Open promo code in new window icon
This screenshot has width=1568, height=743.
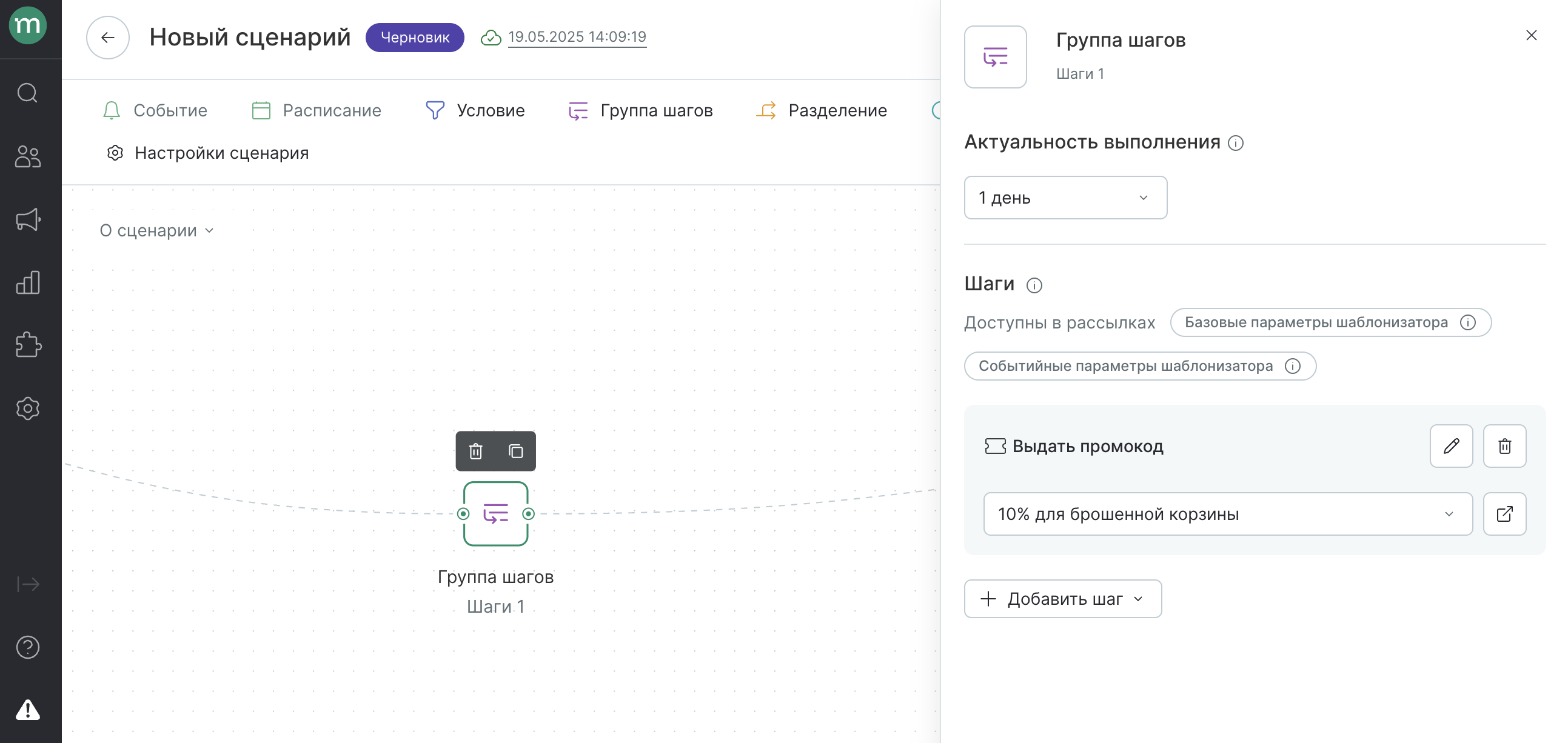[1505, 514]
